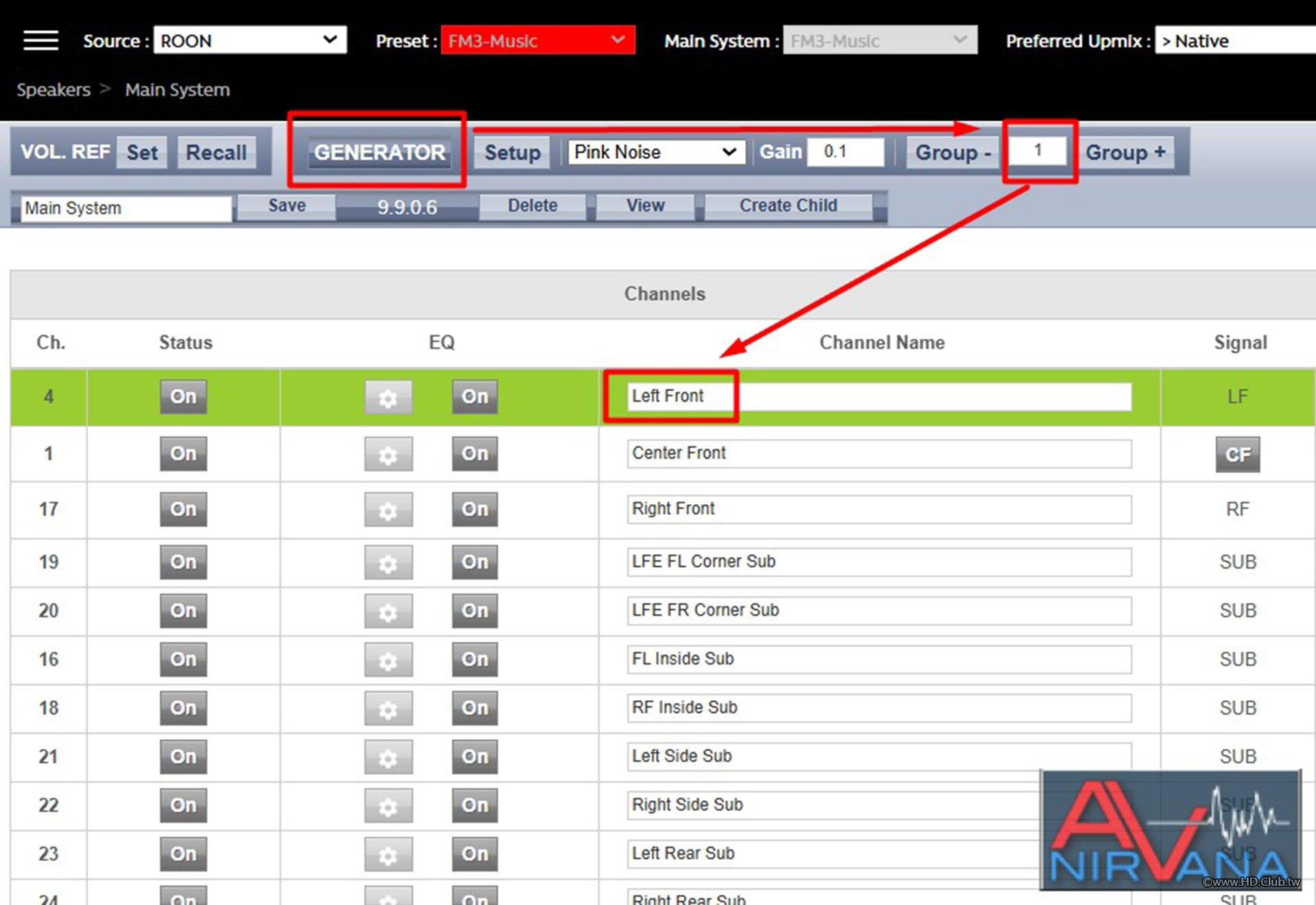Screen dimensions: 1316x905
Task: Click the Left Side Sub name field
Action: 879,756
